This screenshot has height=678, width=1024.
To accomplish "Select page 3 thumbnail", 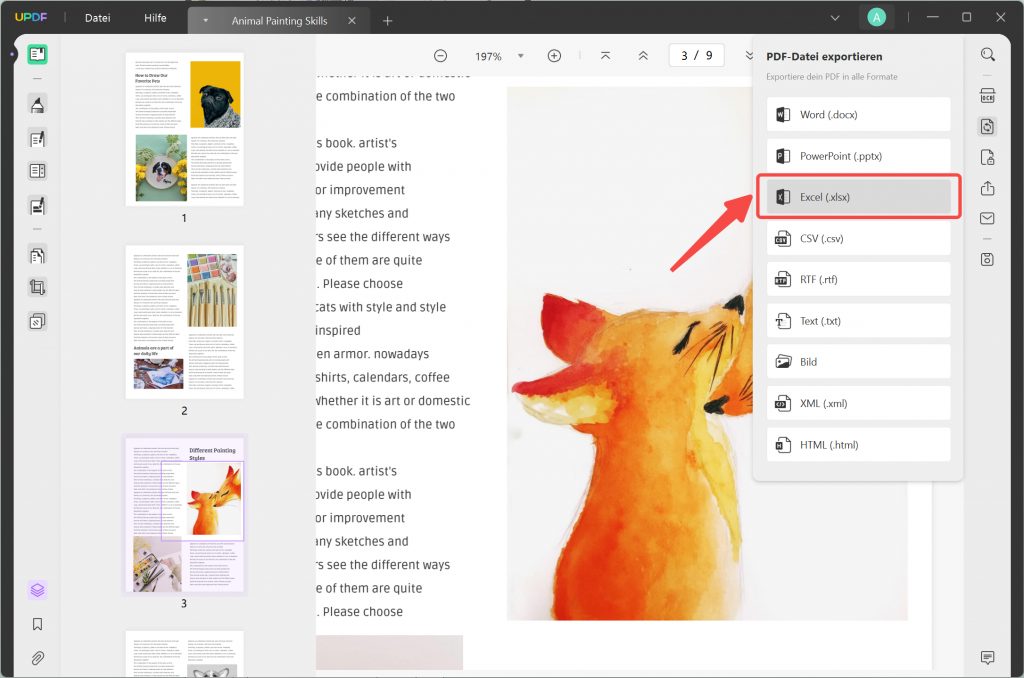I will tap(185, 515).
